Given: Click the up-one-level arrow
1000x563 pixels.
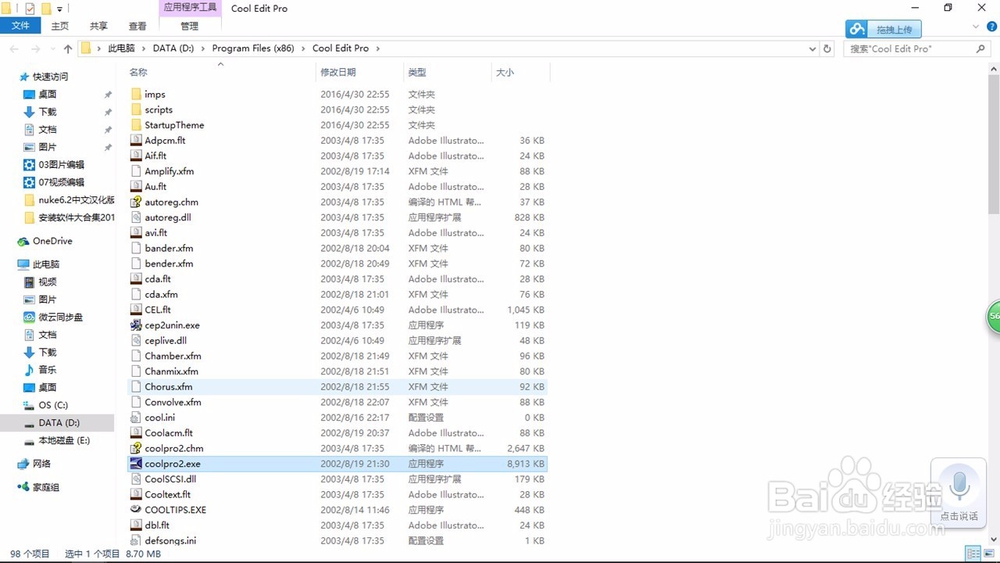Looking at the screenshot, I should tap(68, 48).
